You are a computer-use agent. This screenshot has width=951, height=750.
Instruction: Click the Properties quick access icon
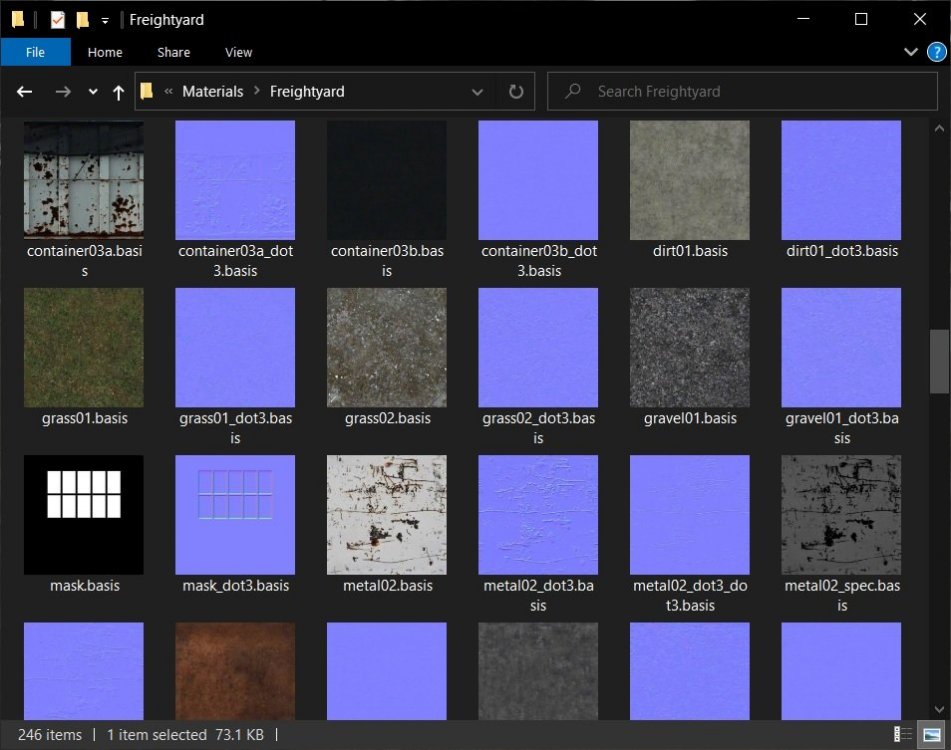58,20
